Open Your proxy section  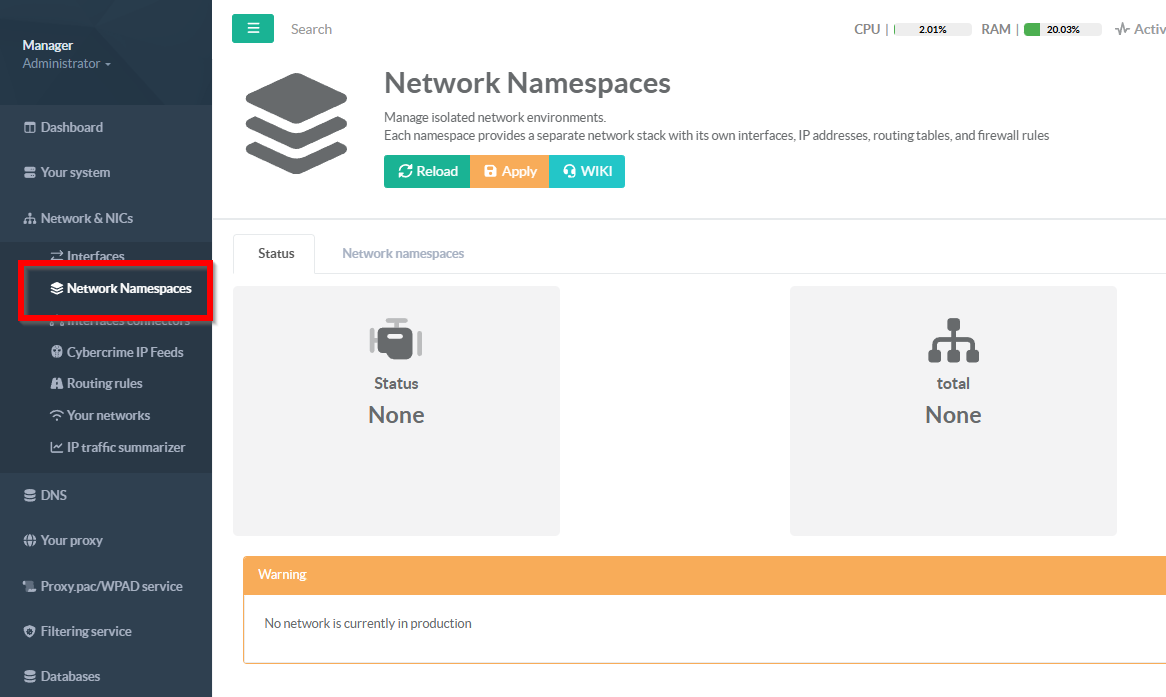[x=71, y=540]
